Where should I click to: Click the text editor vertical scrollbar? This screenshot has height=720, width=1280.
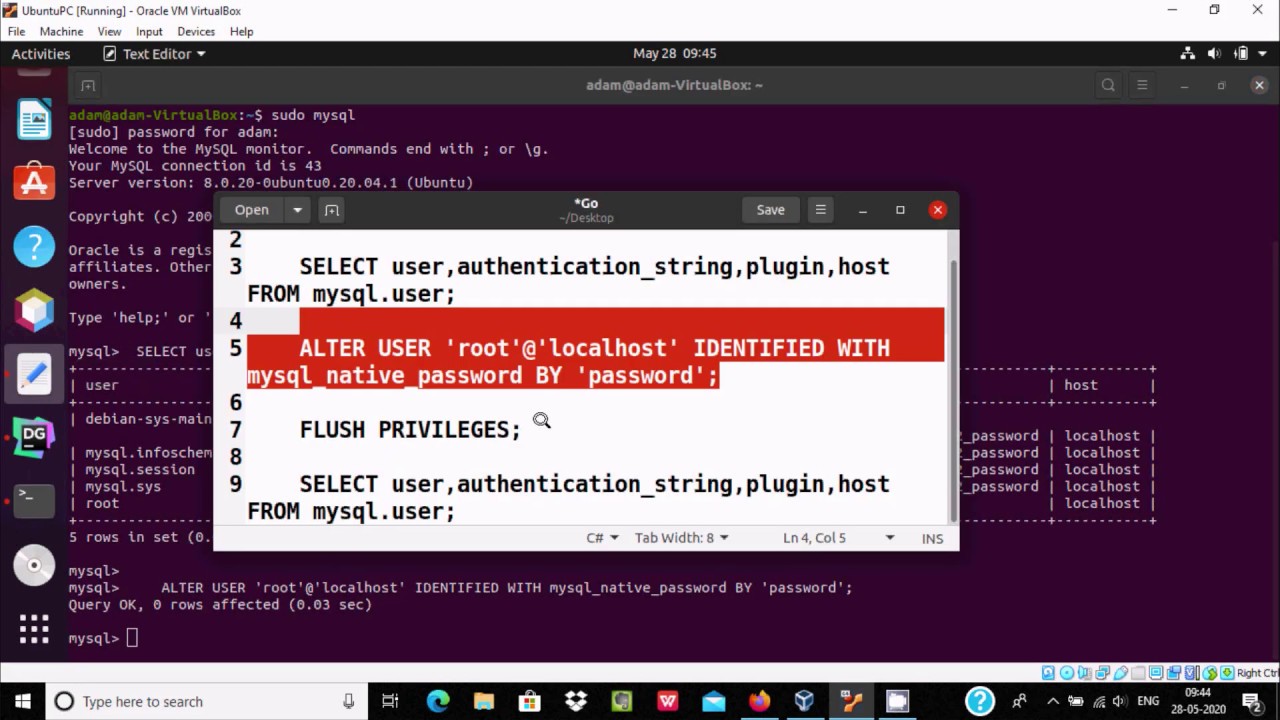pos(952,390)
